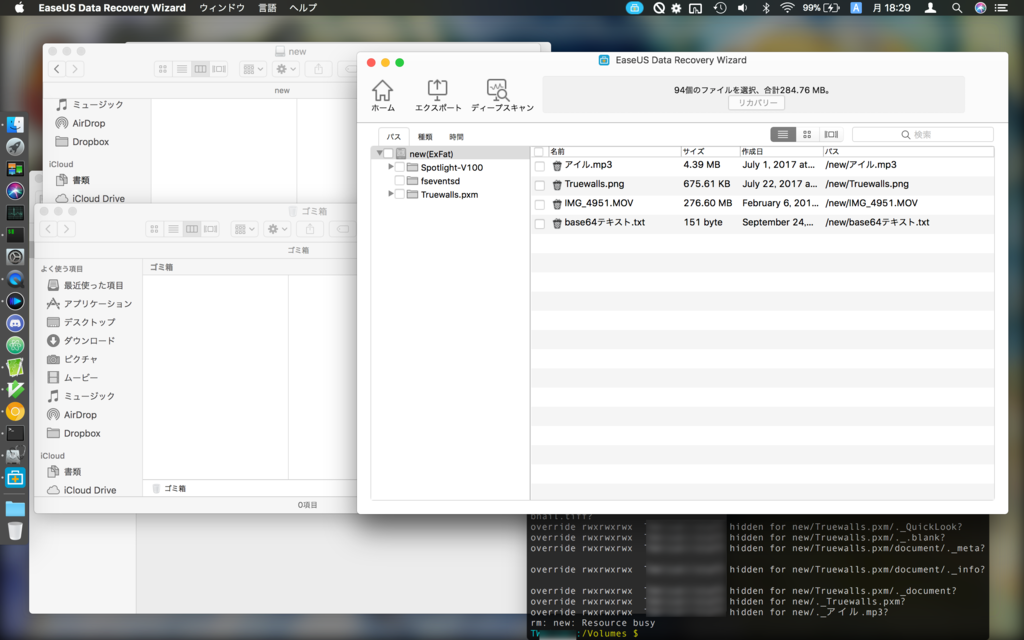Click the trash icon beside base64テキスト.txt
The image size is (1024, 640).
tap(557, 223)
